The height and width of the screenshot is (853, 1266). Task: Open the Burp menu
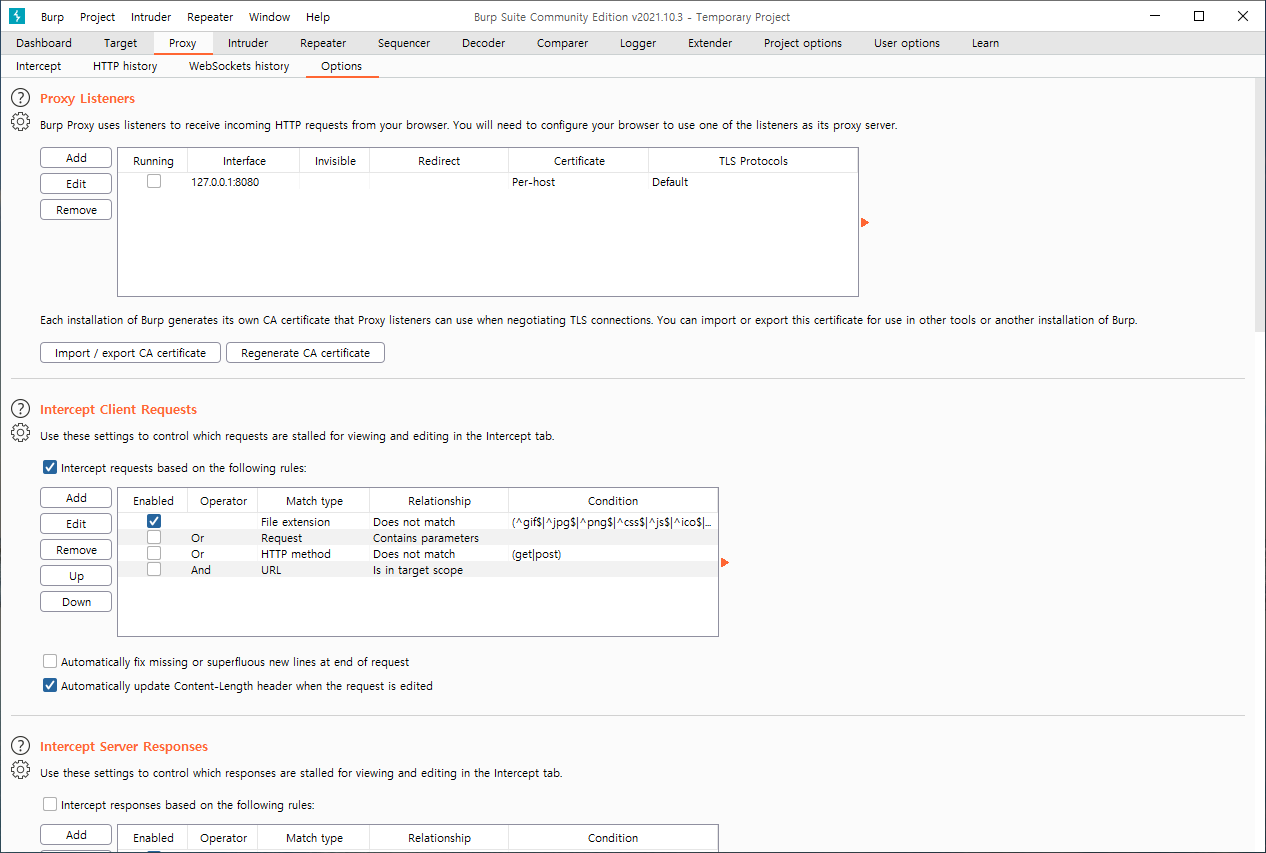pyautogui.click(x=52, y=17)
